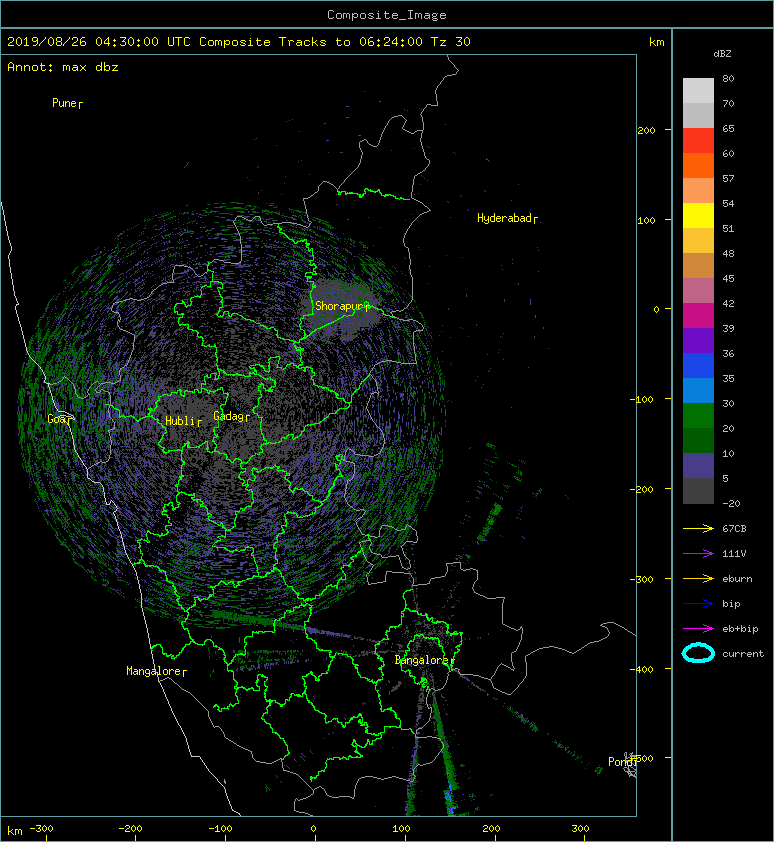Click the Composite_Image title text

[387, 14]
